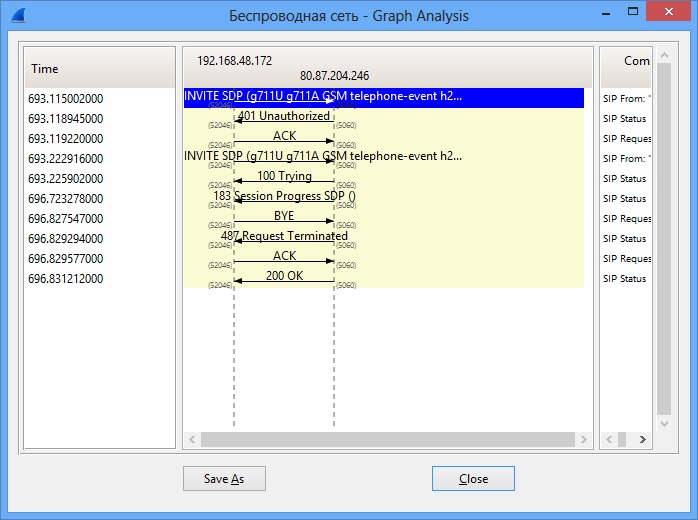Viewport: 698px width, 520px height.
Task: Select the 200 OK flow arrow
Action: (284, 278)
